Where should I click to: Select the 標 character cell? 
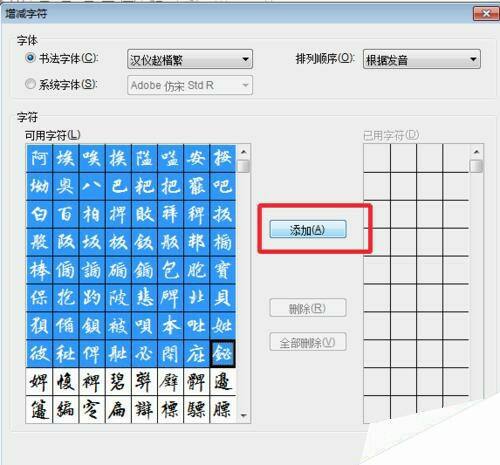(x=170, y=410)
